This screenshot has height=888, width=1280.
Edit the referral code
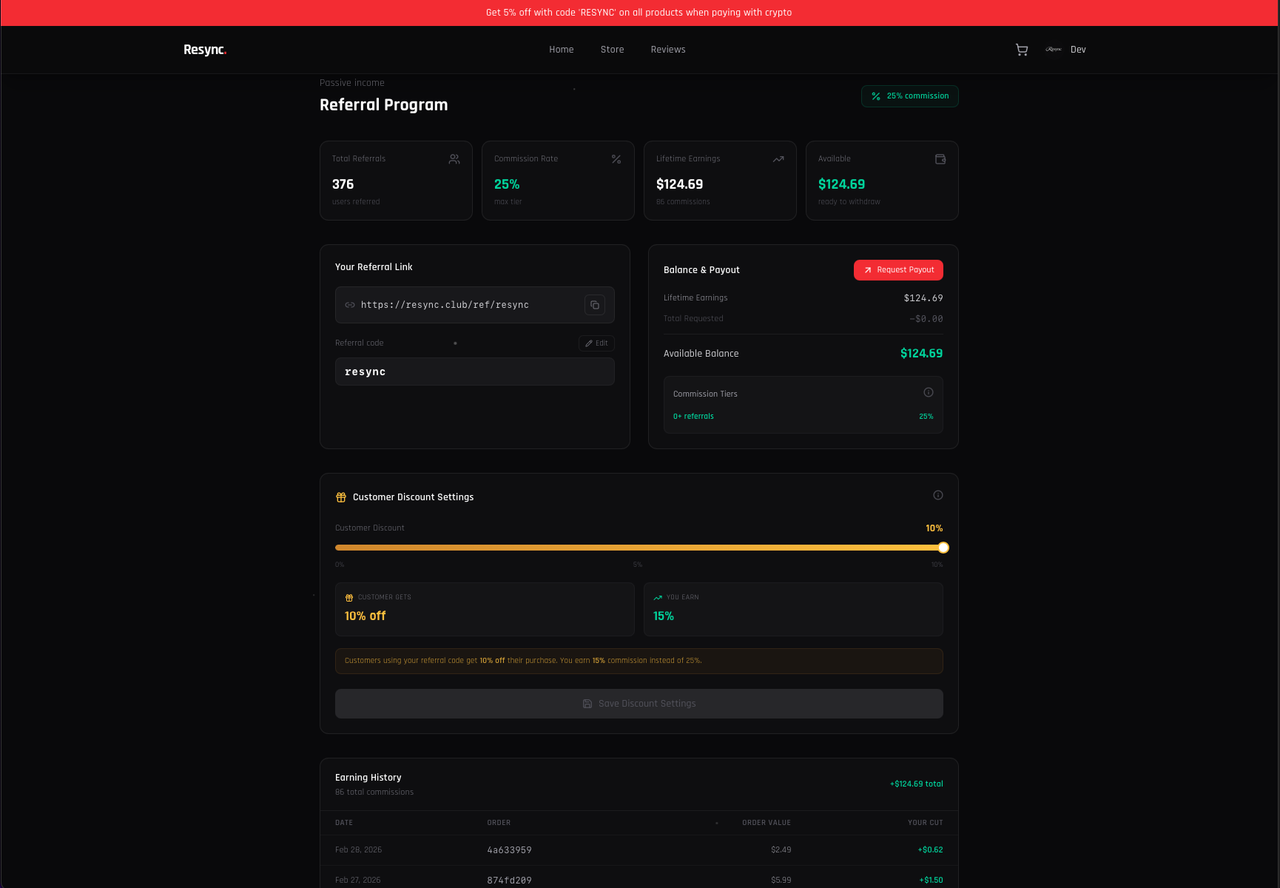[596, 342]
